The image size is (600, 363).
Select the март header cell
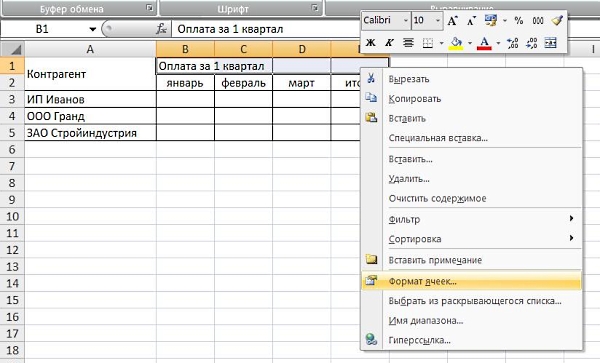302,83
